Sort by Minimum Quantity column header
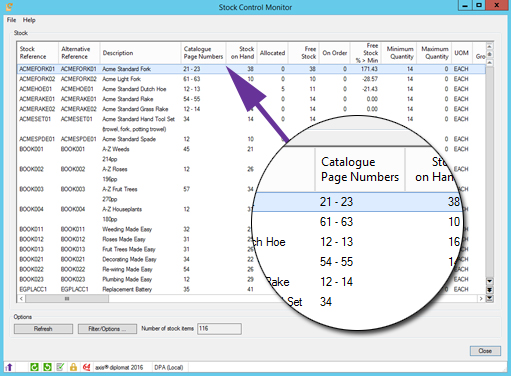The image size is (511, 376). coord(399,53)
